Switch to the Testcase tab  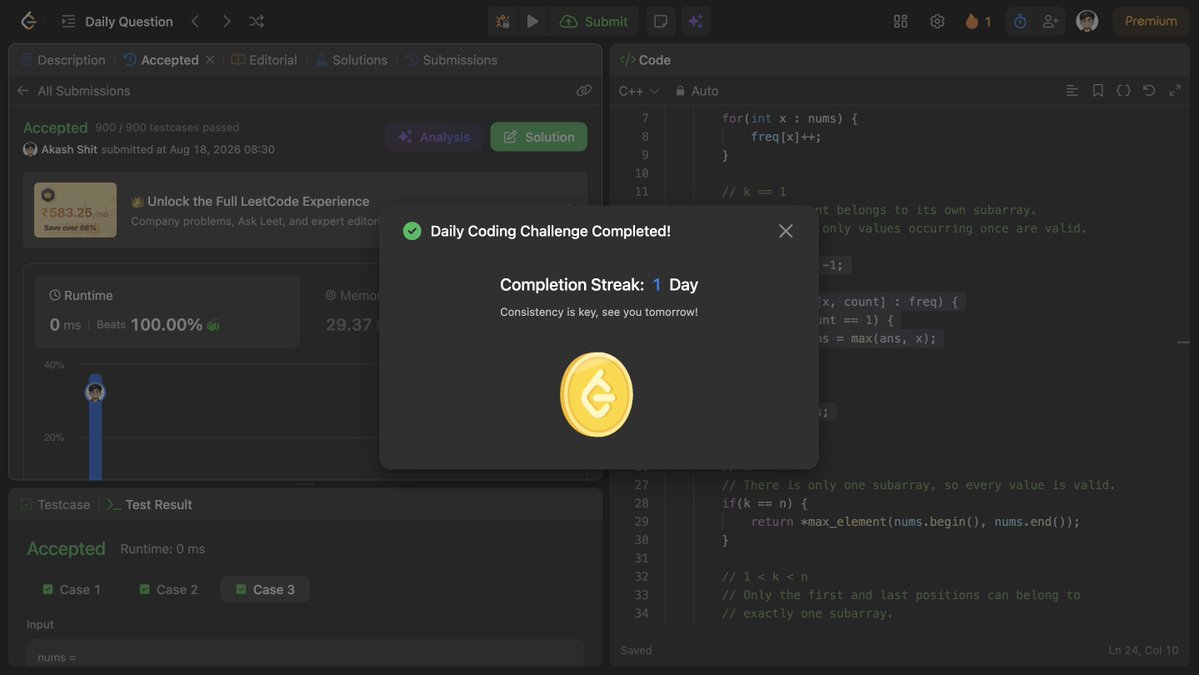pos(55,505)
